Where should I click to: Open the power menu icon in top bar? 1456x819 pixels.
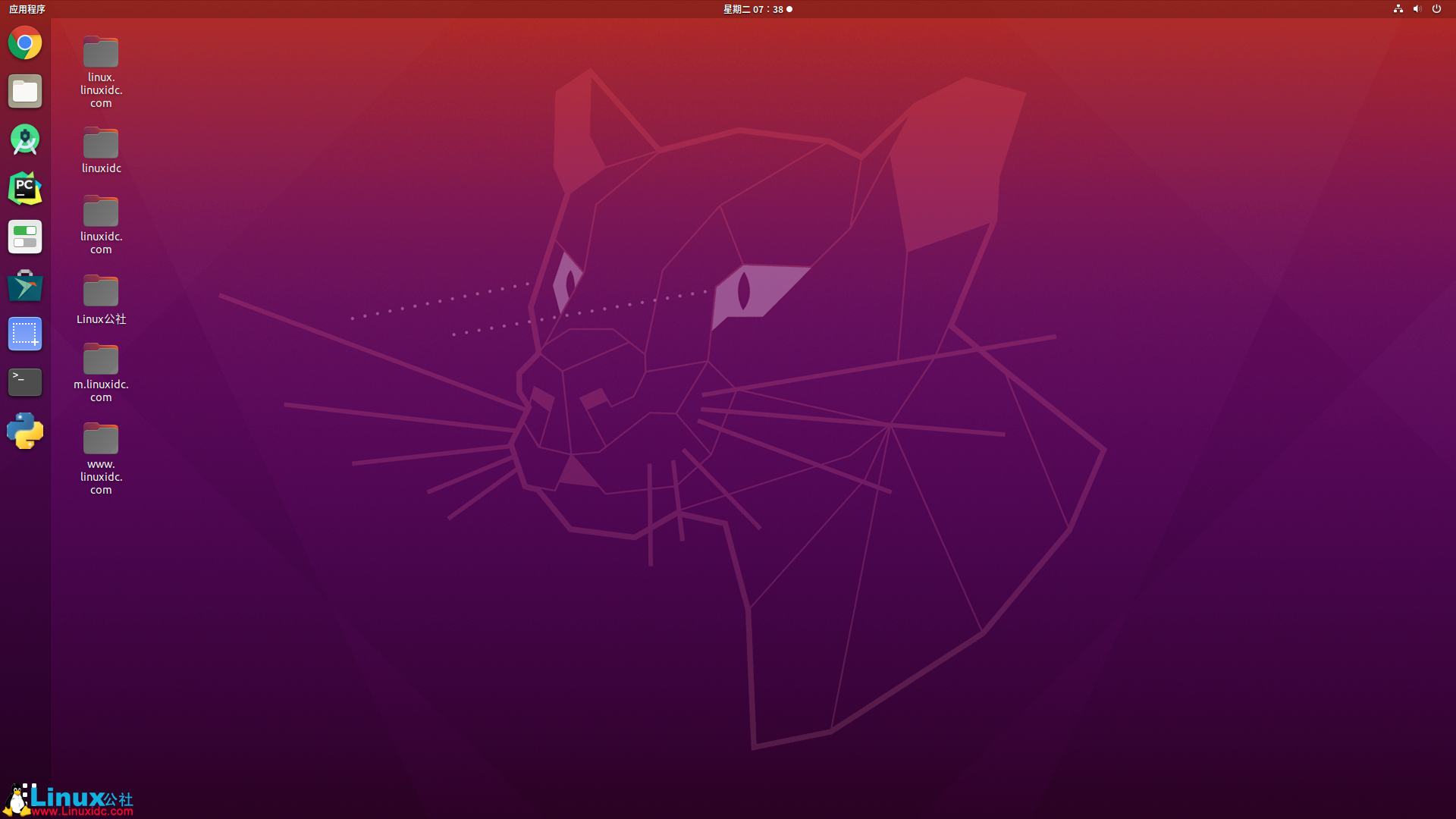(1436, 9)
